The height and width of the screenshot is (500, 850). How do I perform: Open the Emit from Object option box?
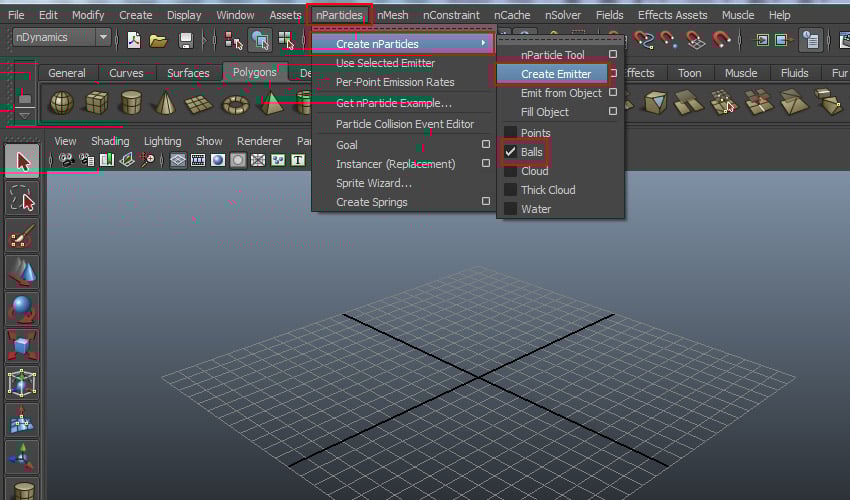pos(613,92)
